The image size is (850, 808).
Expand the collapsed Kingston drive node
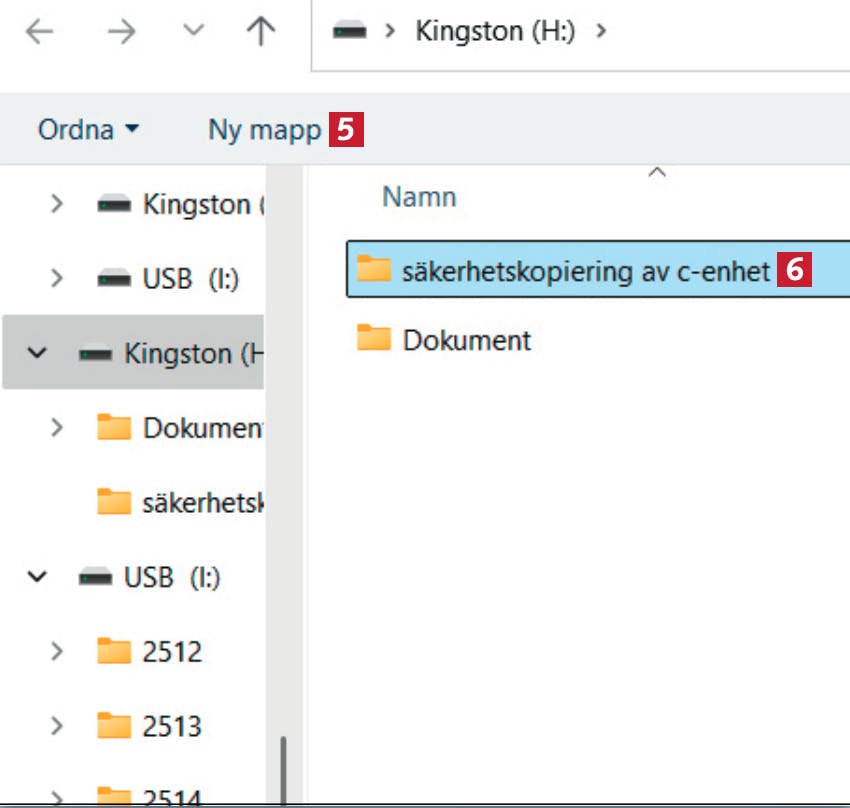(x=56, y=204)
